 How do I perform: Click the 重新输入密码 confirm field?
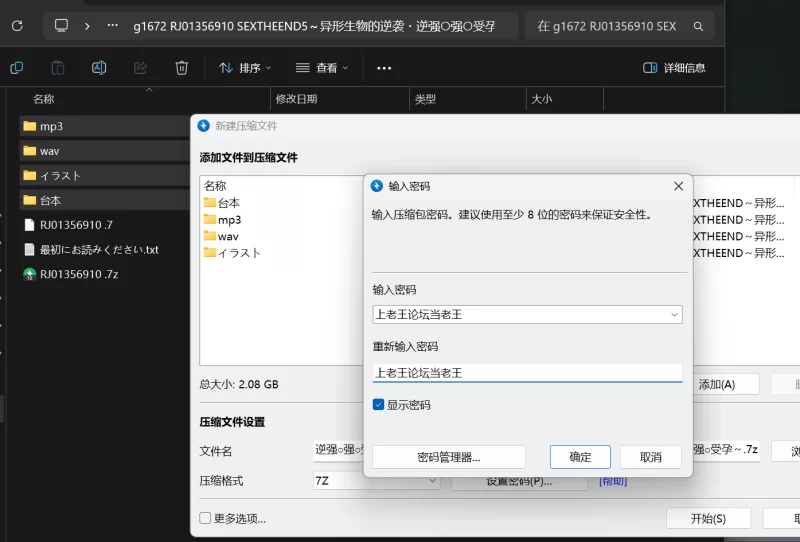528,373
